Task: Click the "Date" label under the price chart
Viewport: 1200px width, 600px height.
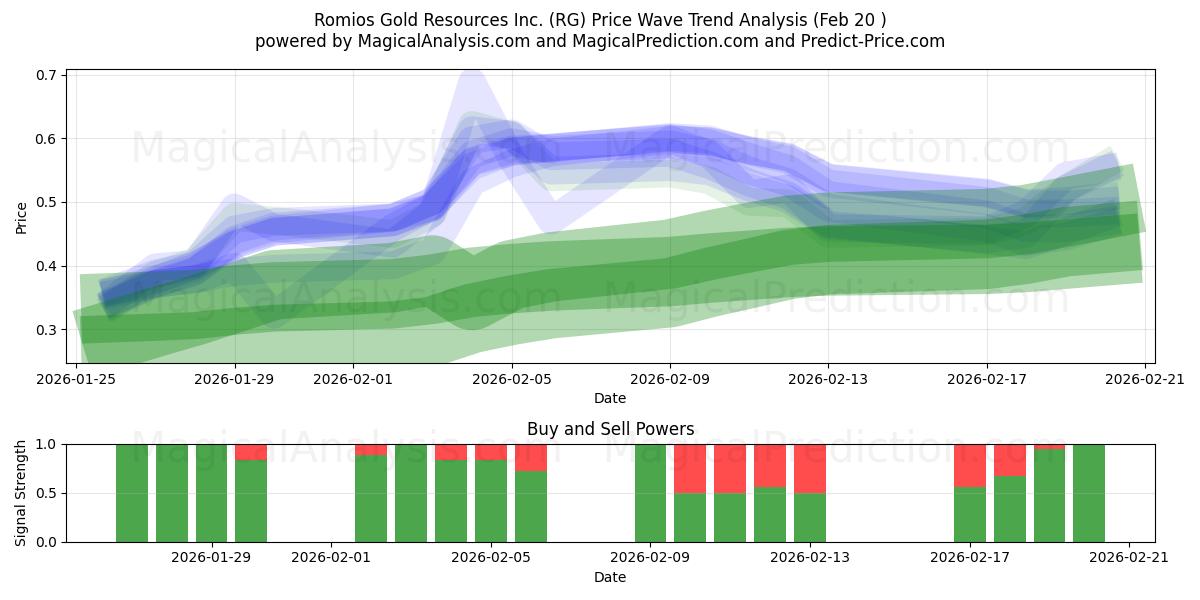Action: coord(610,398)
